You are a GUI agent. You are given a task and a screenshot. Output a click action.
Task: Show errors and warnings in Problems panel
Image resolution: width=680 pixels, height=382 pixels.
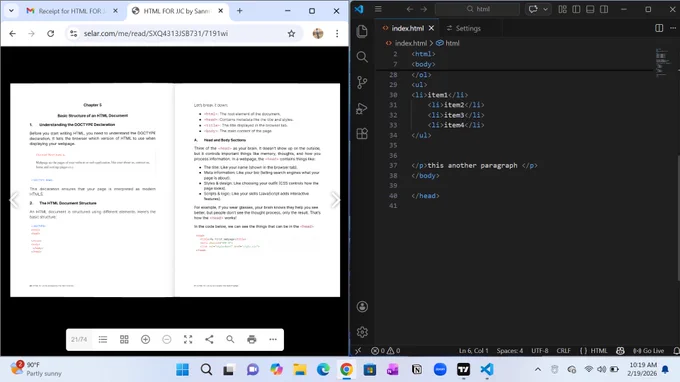pyautogui.click(x=386, y=351)
